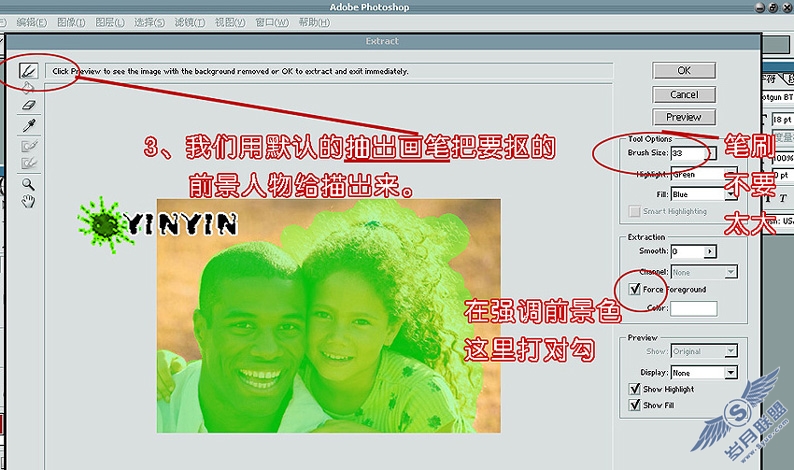Screen dimensions: 794x470
Task: Toggle the Force Foreground checkbox
Action: click(x=634, y=289)
